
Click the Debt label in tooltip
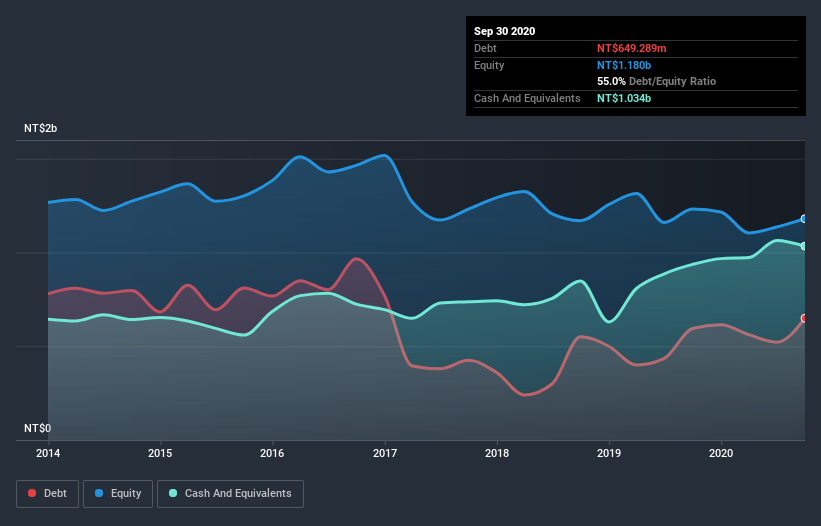[485, 48]
